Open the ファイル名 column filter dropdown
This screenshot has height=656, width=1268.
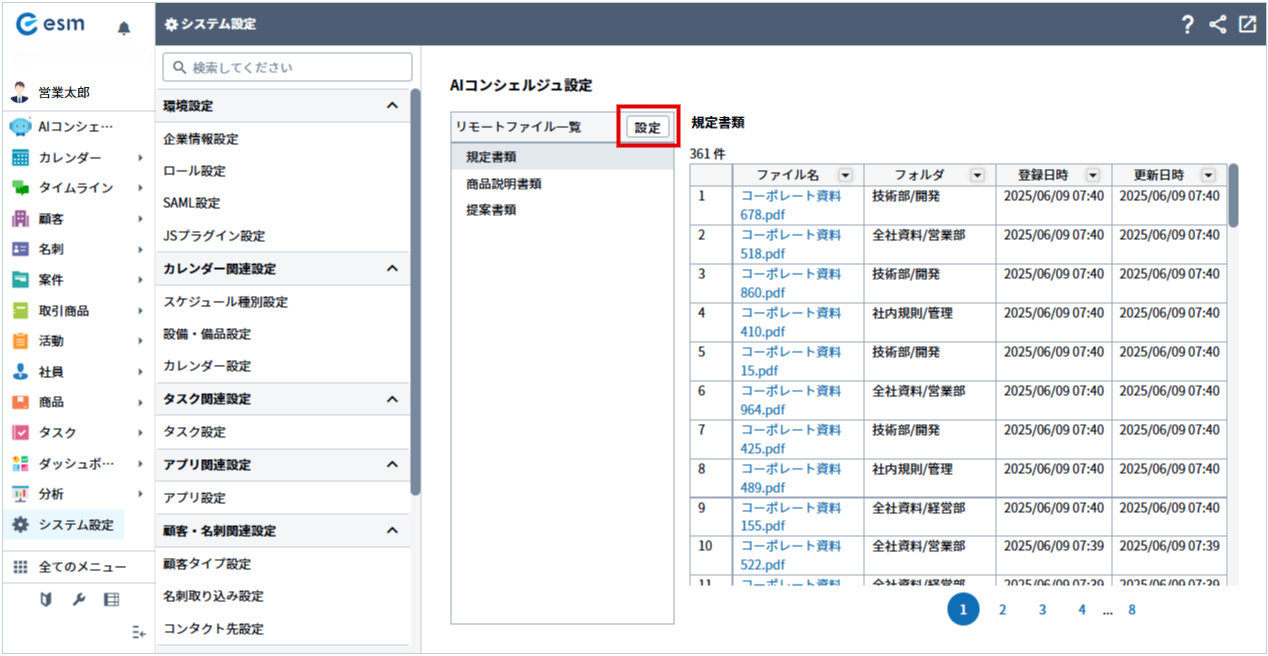pos(846,175)
